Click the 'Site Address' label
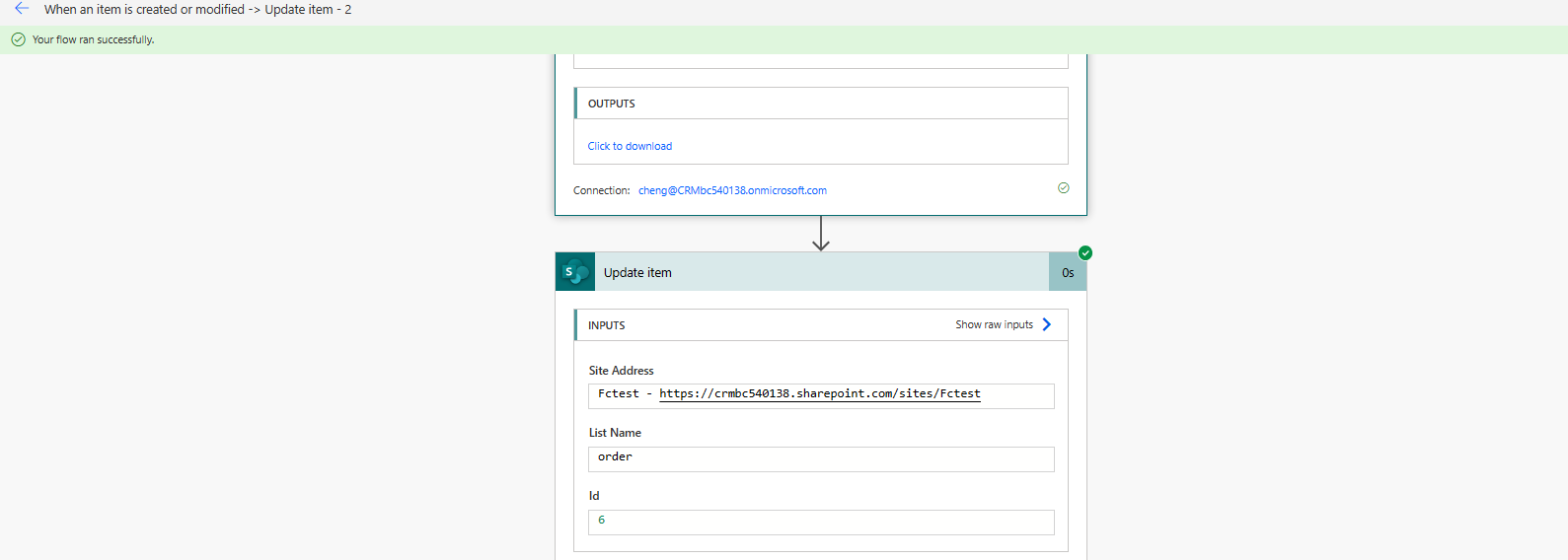 coord(621,371)
